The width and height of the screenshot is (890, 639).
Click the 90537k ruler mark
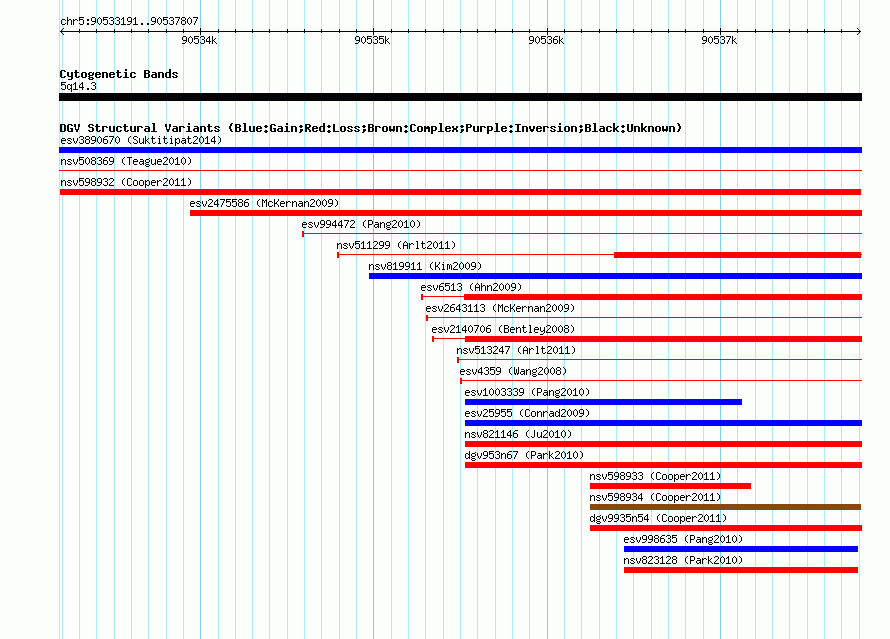(719, 40)
